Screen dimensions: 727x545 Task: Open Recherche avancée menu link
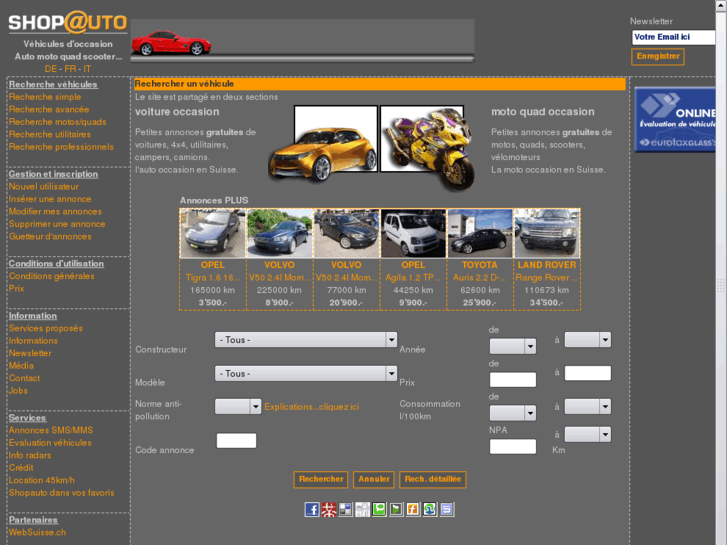pyautogui.click(x=49, y=109)
